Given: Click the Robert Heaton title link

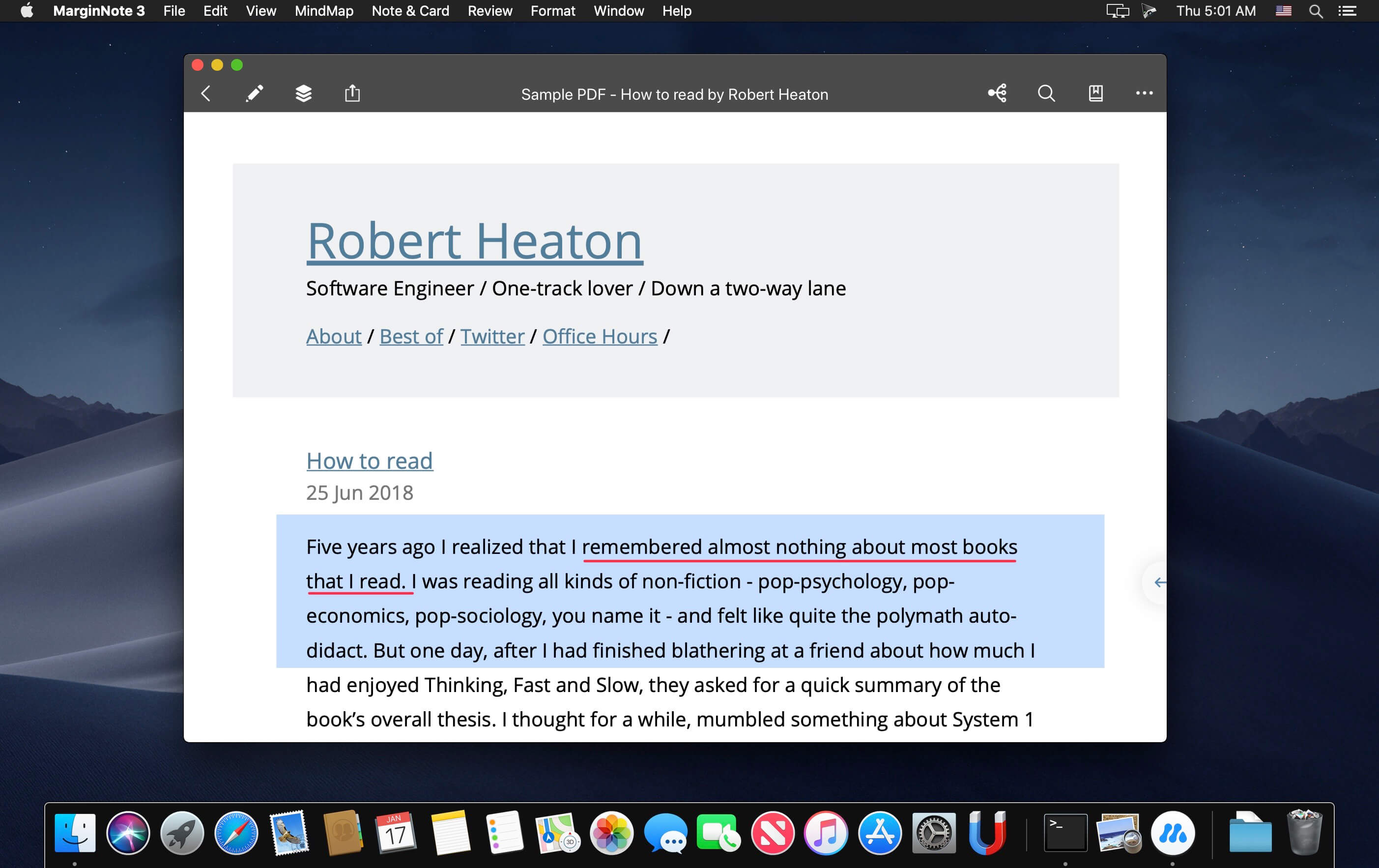Looking at the screenshot, I should click(474, 241).
